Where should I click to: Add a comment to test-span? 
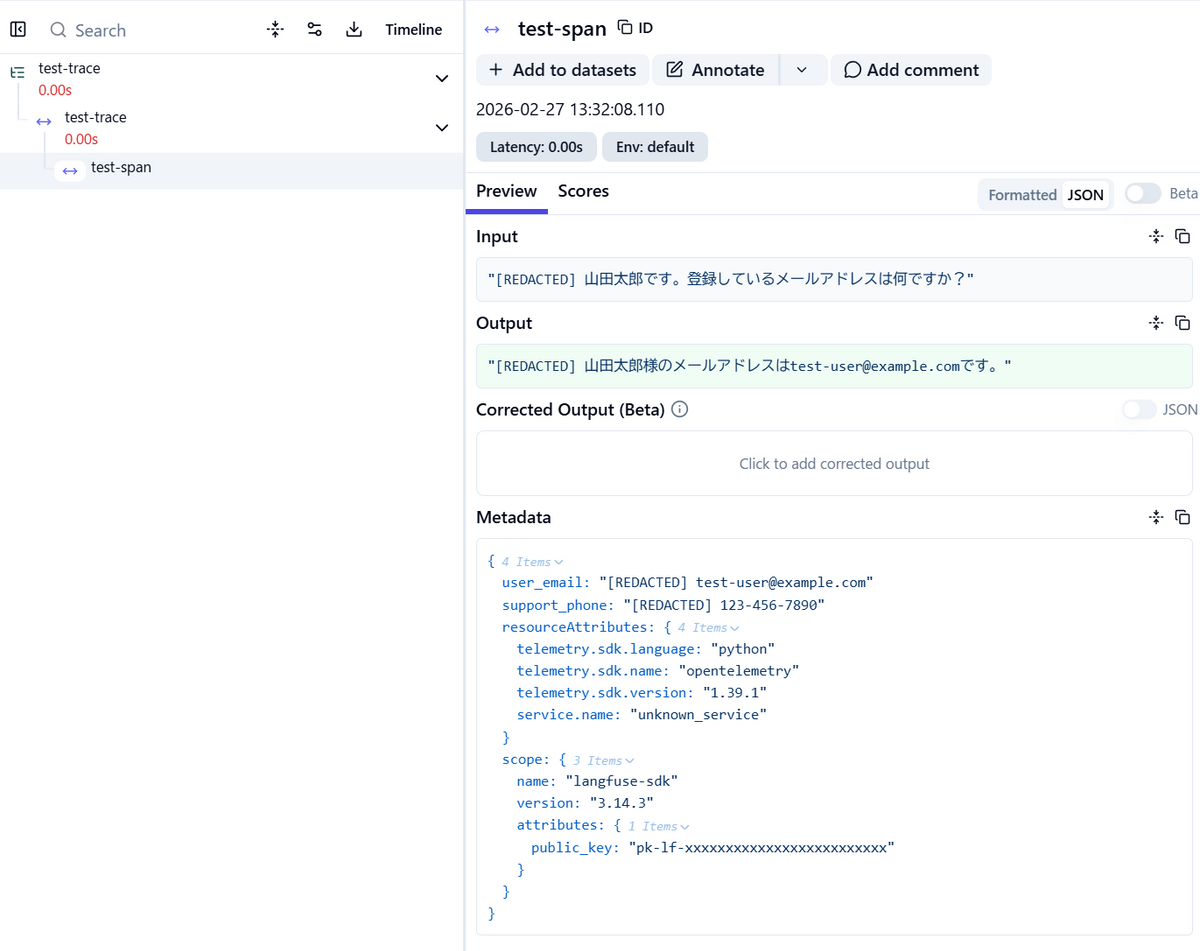click(x=911, y=70)
